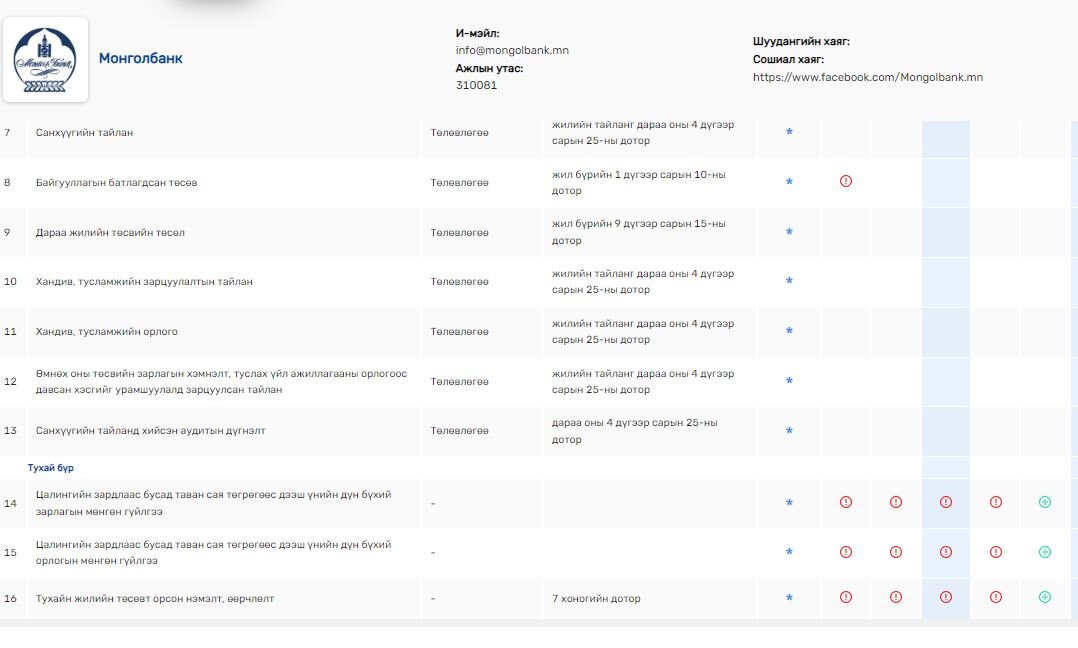Click the blue asterisk in row 12
The height and width of the screenshot is (648, 1078).
tap(789, 381)
